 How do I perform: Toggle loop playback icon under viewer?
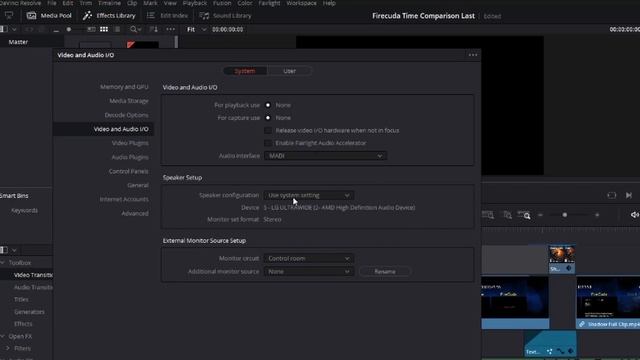[x=611, y=196]
